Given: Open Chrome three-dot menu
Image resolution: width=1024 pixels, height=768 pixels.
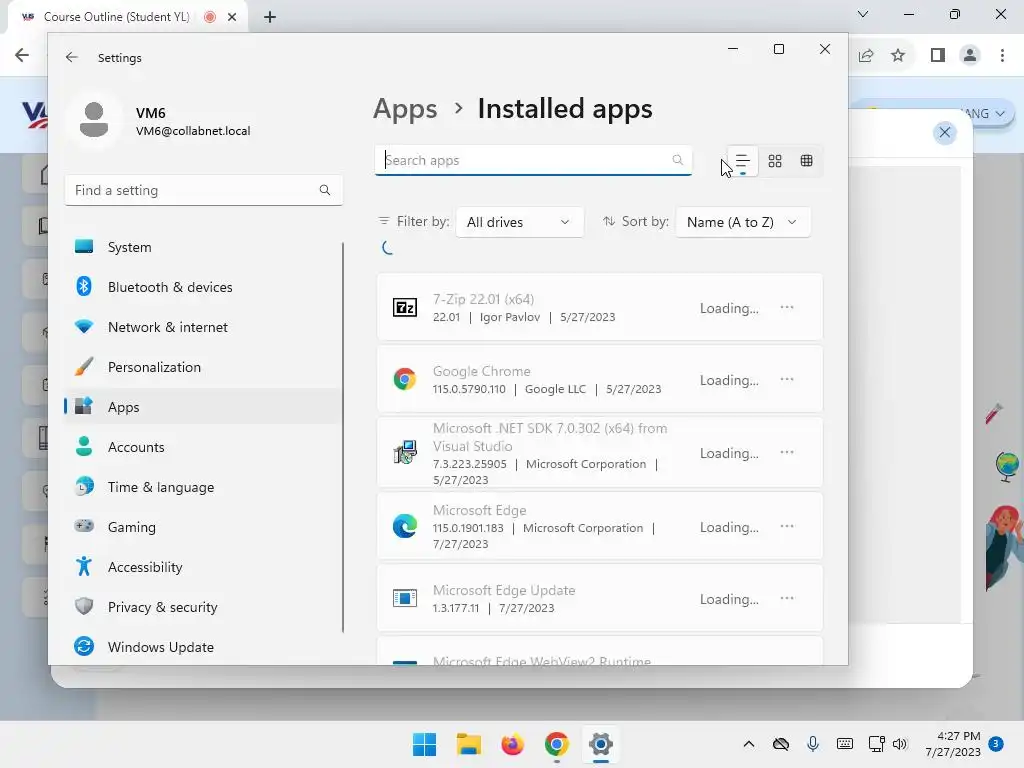Looking at the screenshot, I should 1002,56.
